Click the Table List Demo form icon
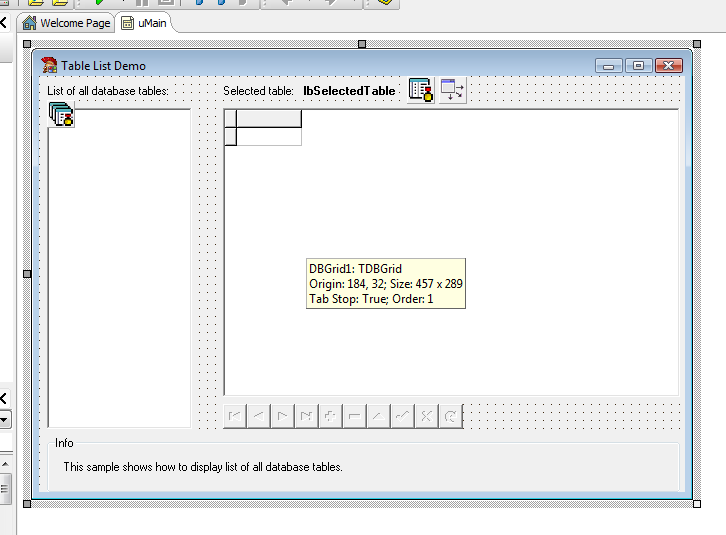This screenshot has height=535, width=726. pos(49,66)
